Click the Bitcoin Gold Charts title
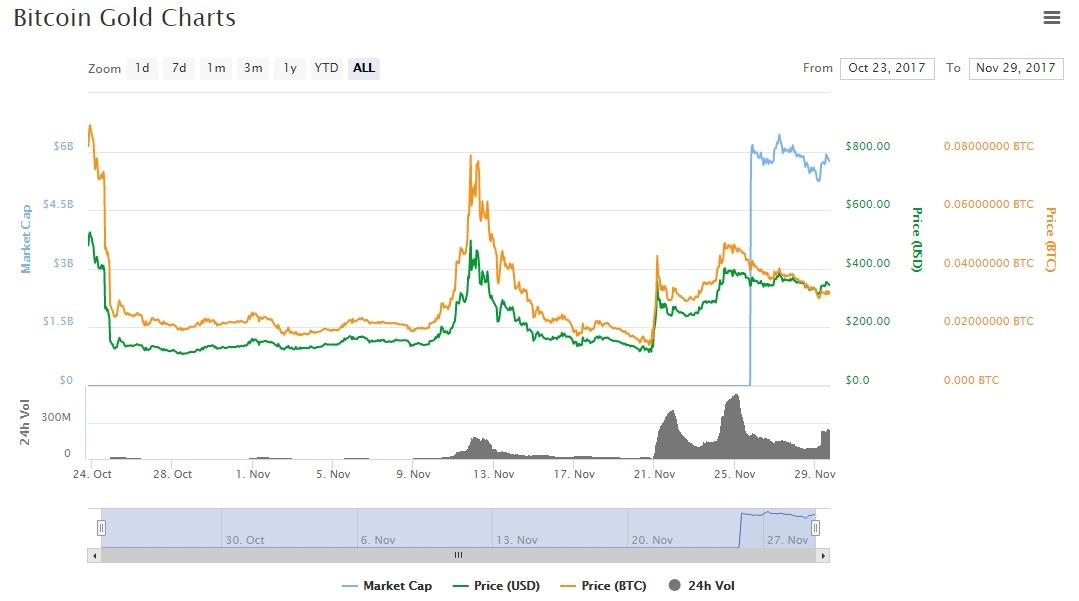Viewport: 1079px width, 601px height. 125,18
